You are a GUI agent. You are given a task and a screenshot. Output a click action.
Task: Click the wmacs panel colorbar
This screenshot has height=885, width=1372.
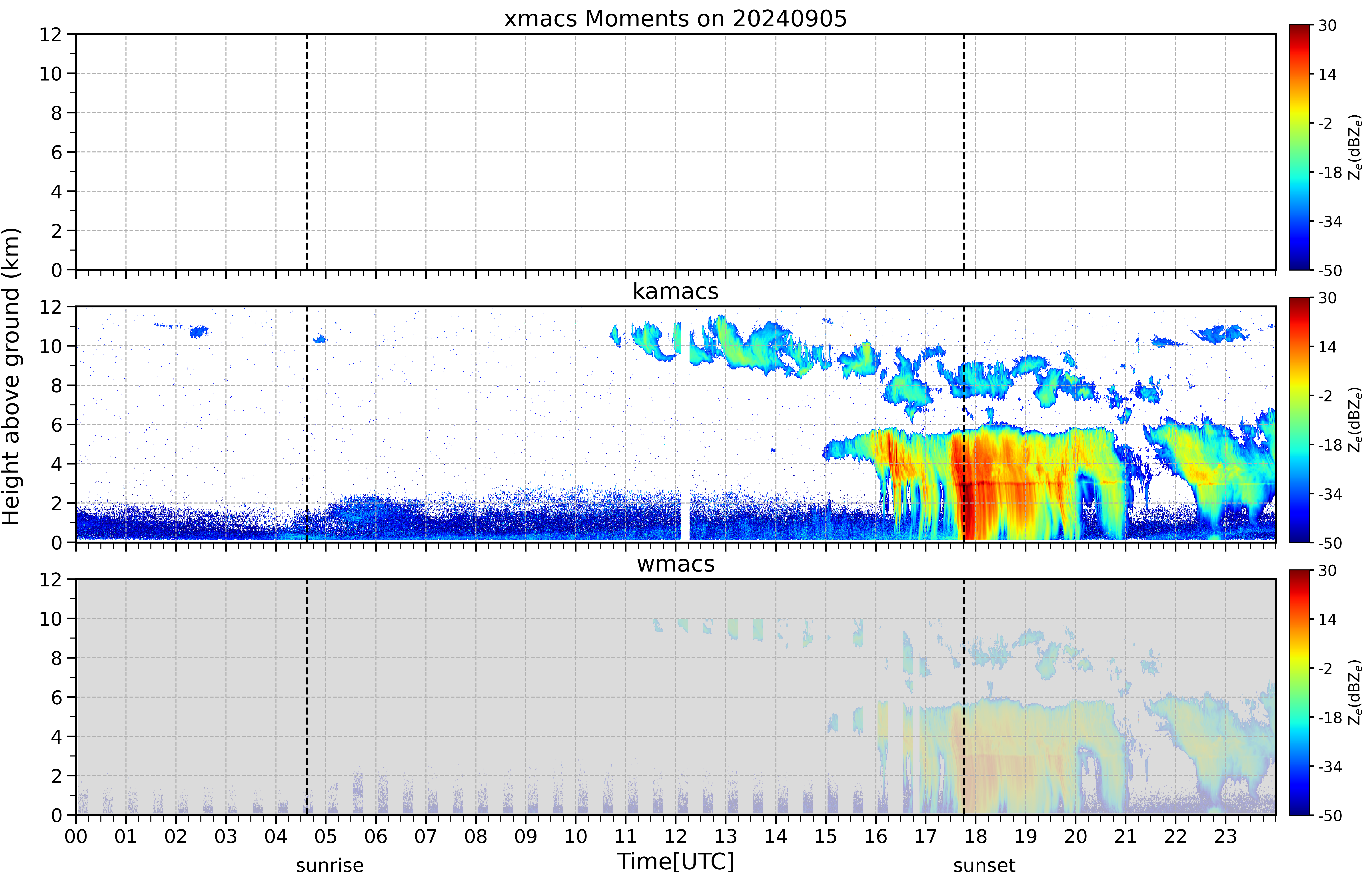click(x=1300, y=693)
